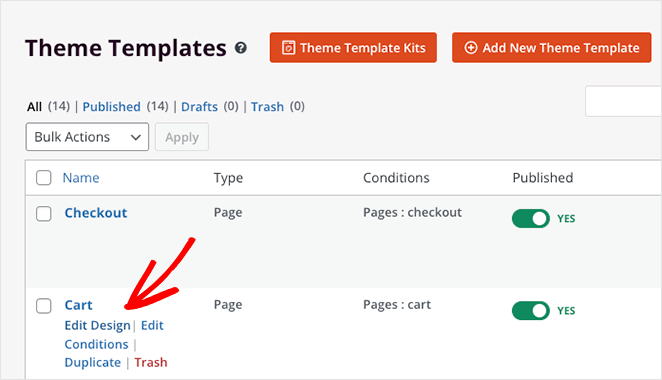Open Theme Template Kits
The height and width of the screenshot is (380, 662).
pyautogui.click(x=353, y=48)
